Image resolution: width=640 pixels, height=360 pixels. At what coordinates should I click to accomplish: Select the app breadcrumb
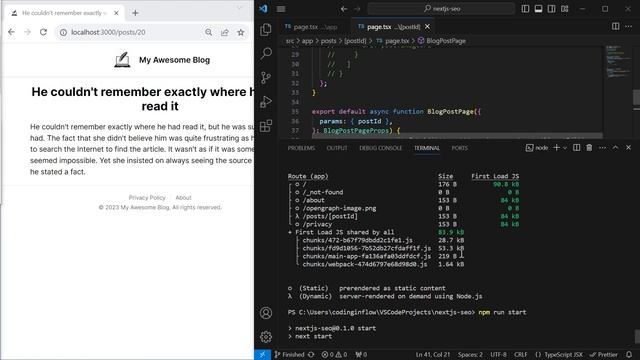[x=307, y=41]
